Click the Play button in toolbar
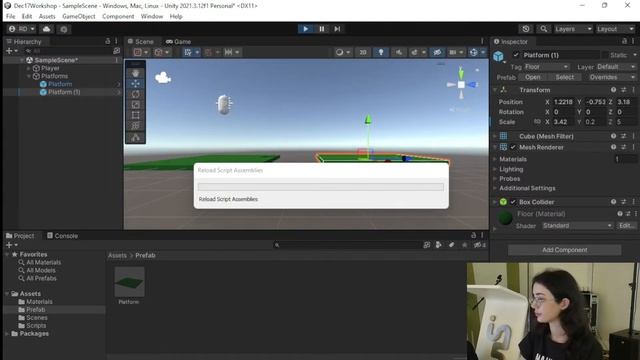The width and height of the screenshot is (640, 360). tap(305, 29)
